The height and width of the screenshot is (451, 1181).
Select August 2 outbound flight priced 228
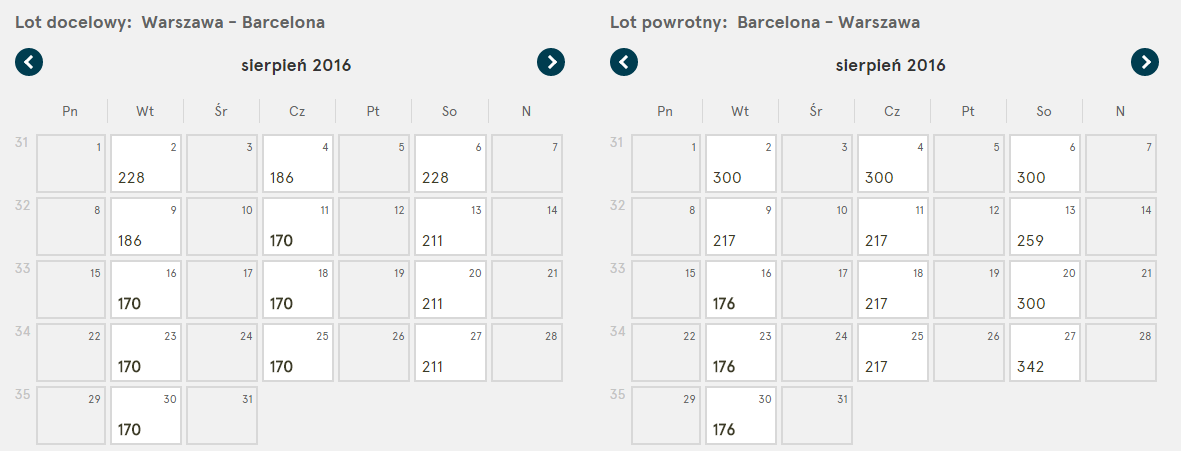(146, 163)
